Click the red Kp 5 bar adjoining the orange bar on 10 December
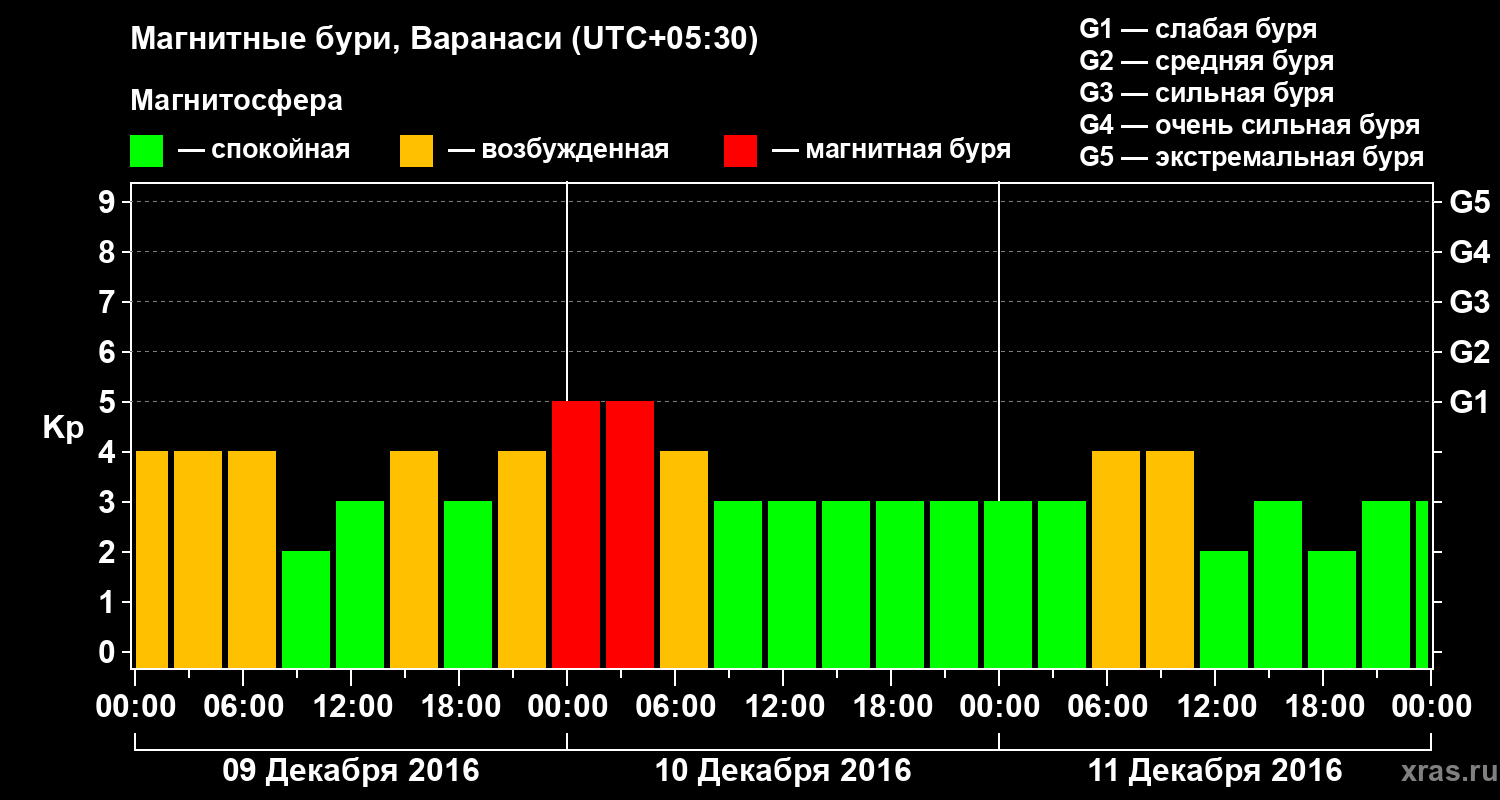The image size is (1500, 800). click(x=630, y=534)
